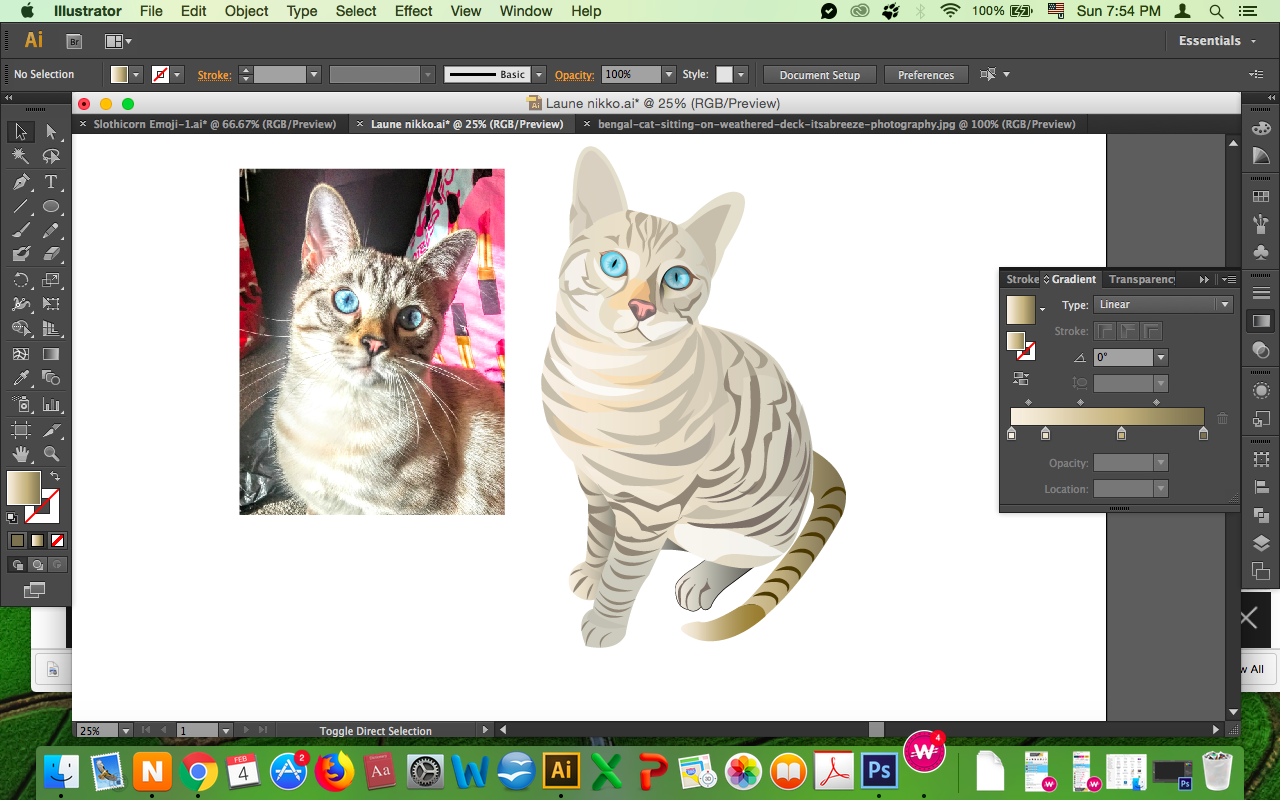1280x800 pixels.
Task: Expand the gradient preset swatch arrow
Action: pos(1042,309)
